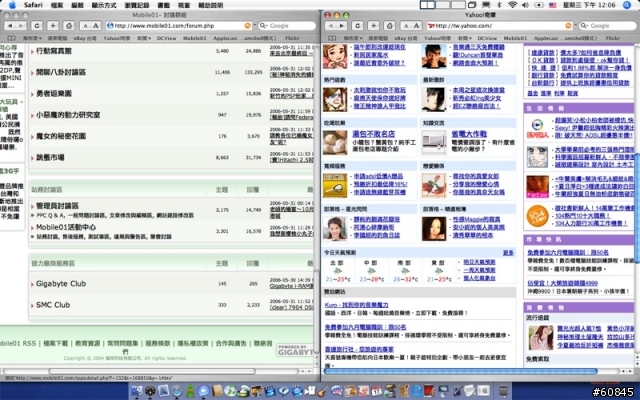Screen dimensions: 640x400
Task: Launch iTunes from the Dock
Action: (230, 391)
